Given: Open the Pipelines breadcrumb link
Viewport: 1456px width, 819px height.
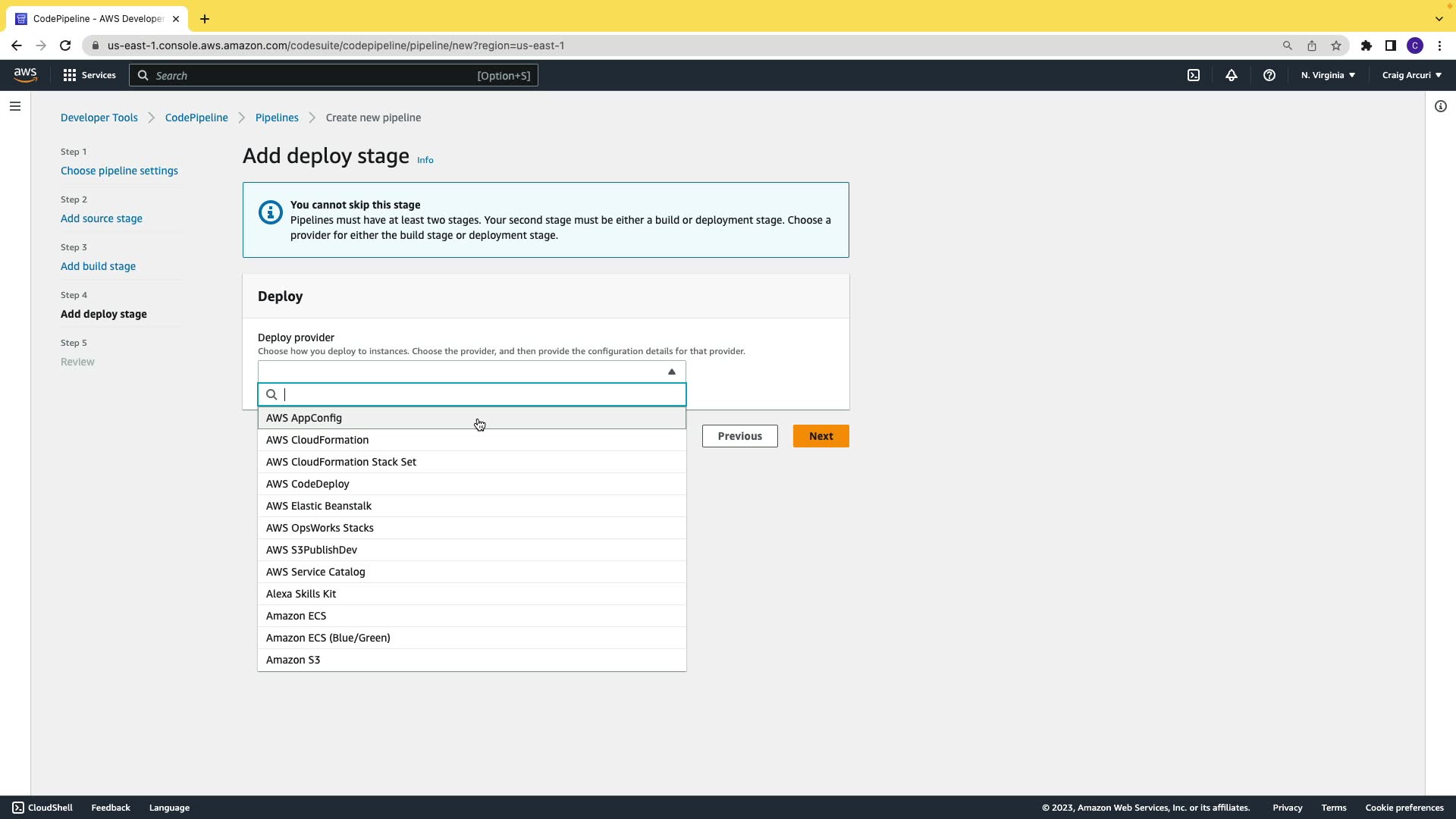Looking at the screenshot, I should click(277, 118).
